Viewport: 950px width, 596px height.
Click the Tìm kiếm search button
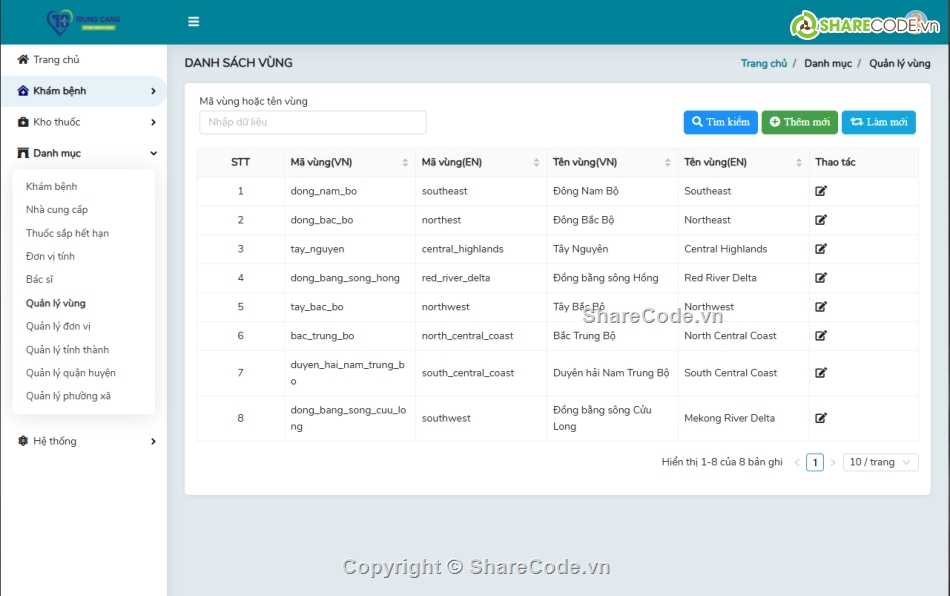coord(720,122)
